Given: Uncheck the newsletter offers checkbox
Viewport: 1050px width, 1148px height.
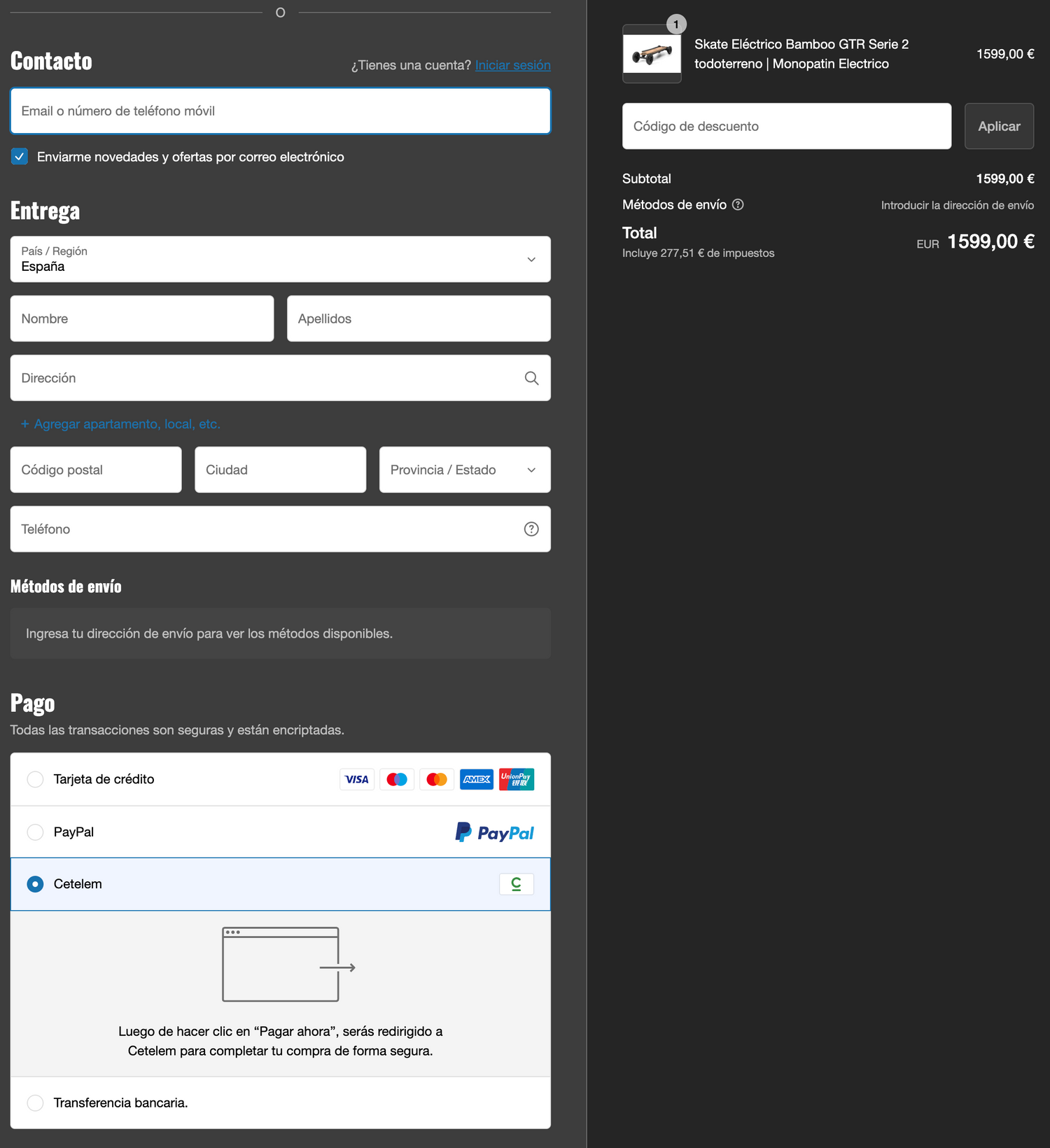Looking at the screenshot, I should tap(20, 157).
